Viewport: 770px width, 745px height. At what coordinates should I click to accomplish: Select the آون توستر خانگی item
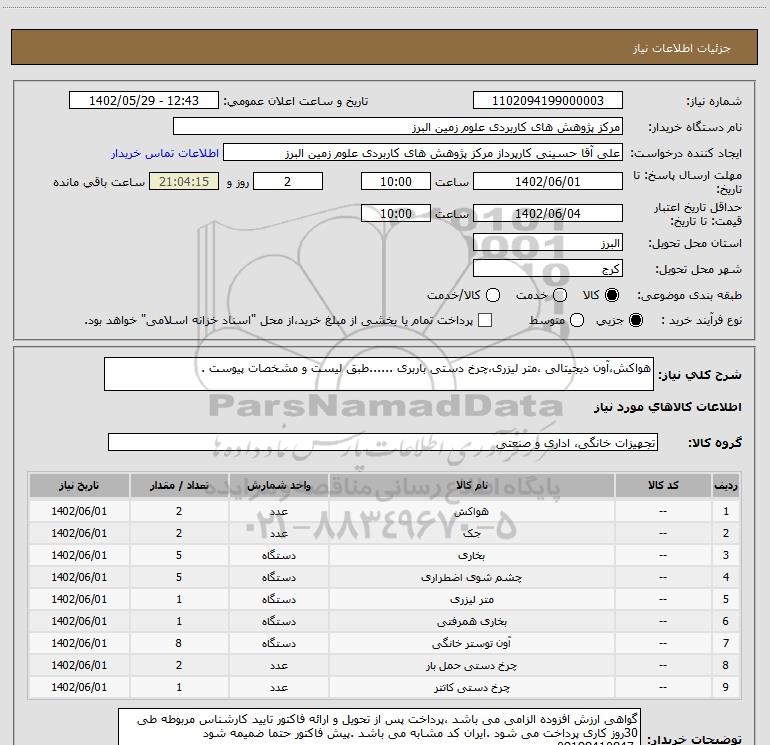pyautogui.click(x=471, y=643)
